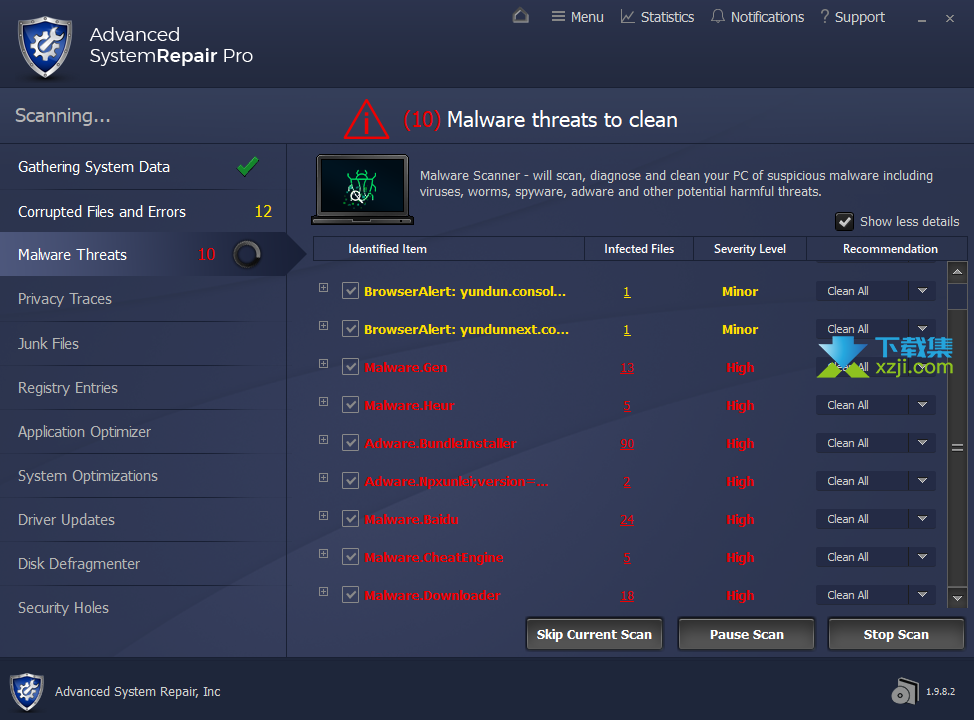Image resolution: width=974 pixels, height=720 pixels.
Task: Uncheck the Malware.Heur checkbox
Action: (x=350, y=405)
